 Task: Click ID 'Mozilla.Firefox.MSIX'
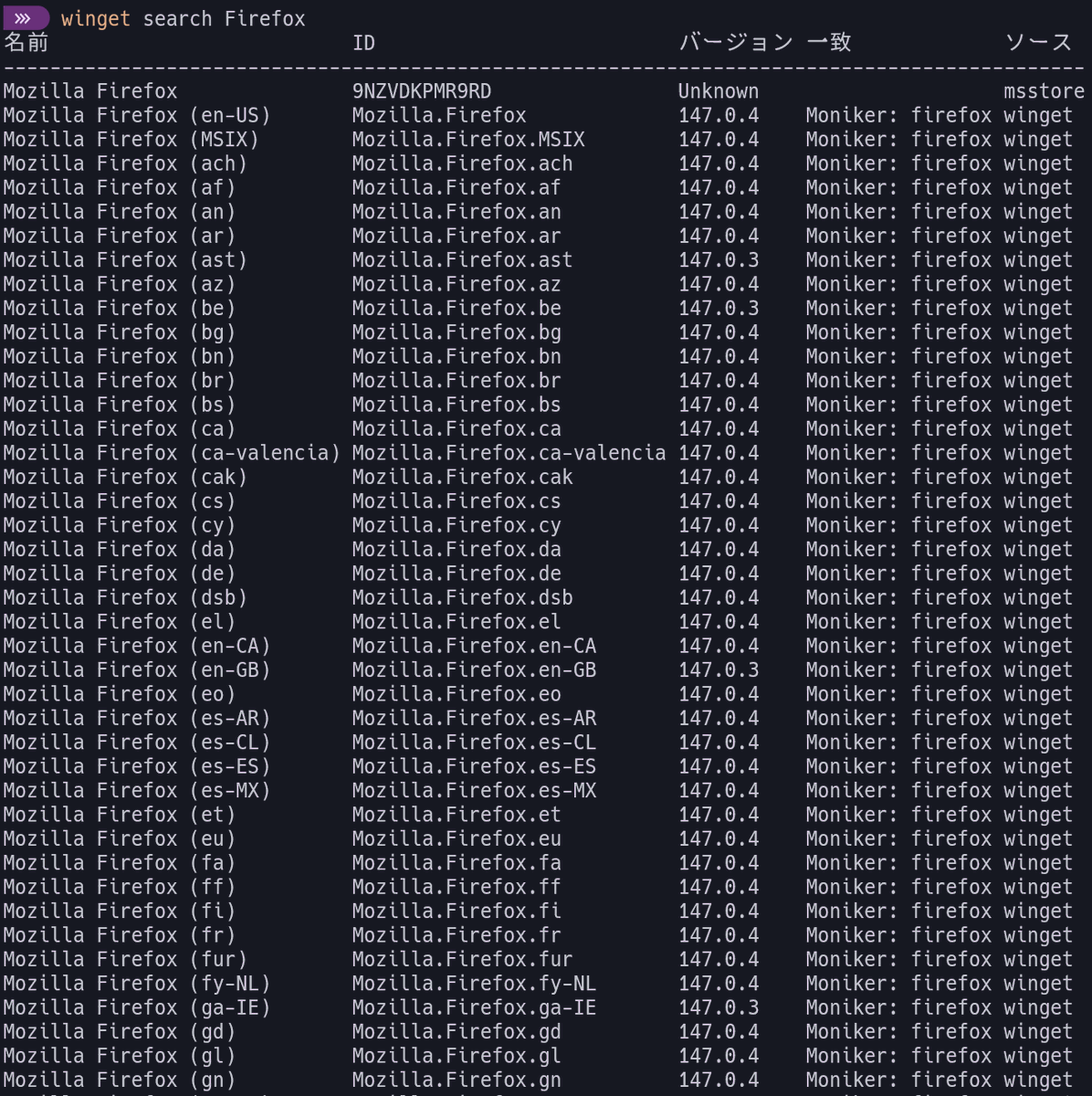click(468, 140)
